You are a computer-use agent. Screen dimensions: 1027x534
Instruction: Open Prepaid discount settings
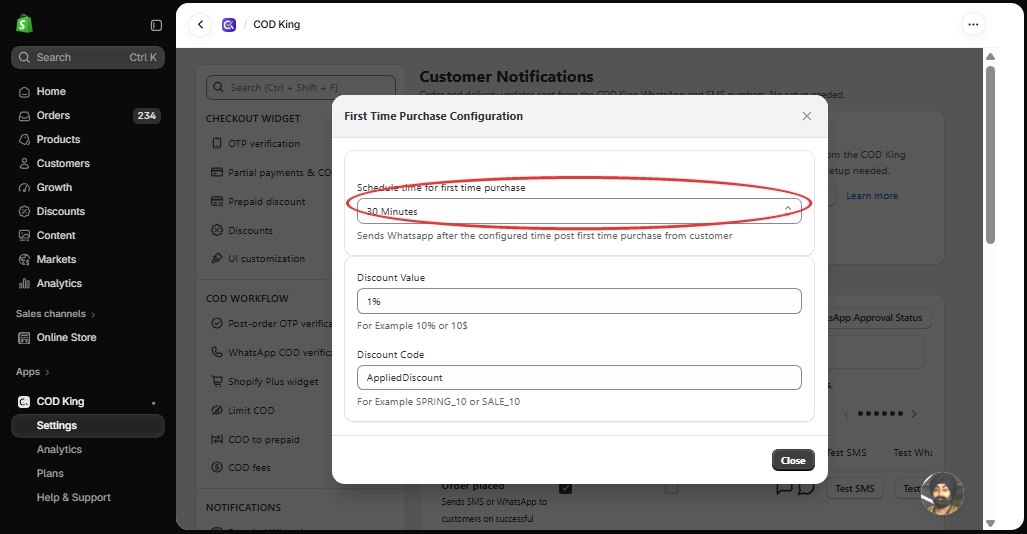[267, 202]
